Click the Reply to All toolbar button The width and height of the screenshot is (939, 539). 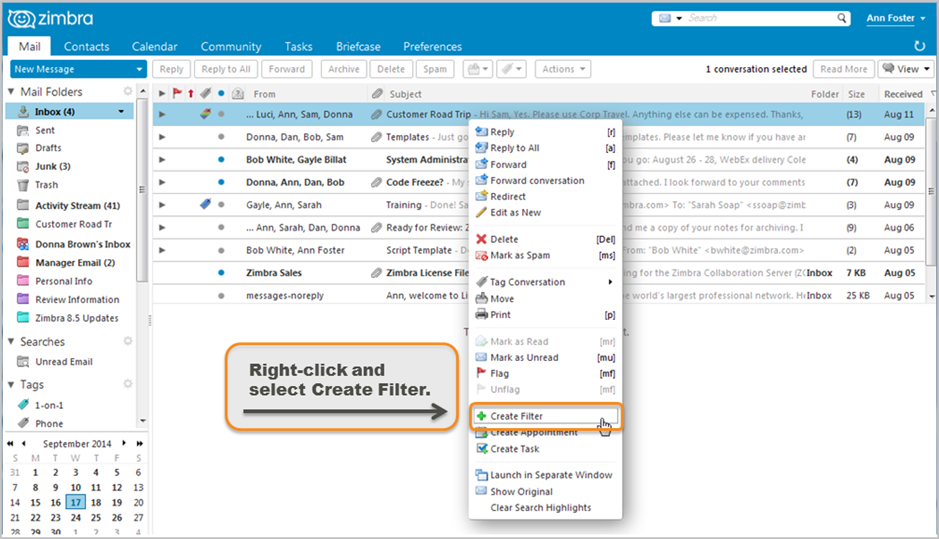(x=226, y=69)
